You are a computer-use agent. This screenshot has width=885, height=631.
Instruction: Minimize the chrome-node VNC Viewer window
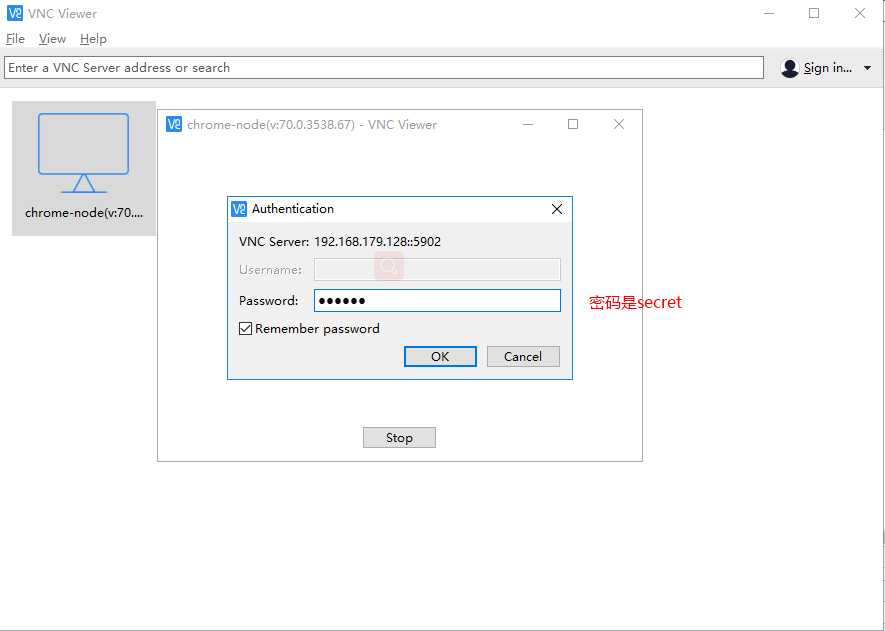click(x=528, y=124)
